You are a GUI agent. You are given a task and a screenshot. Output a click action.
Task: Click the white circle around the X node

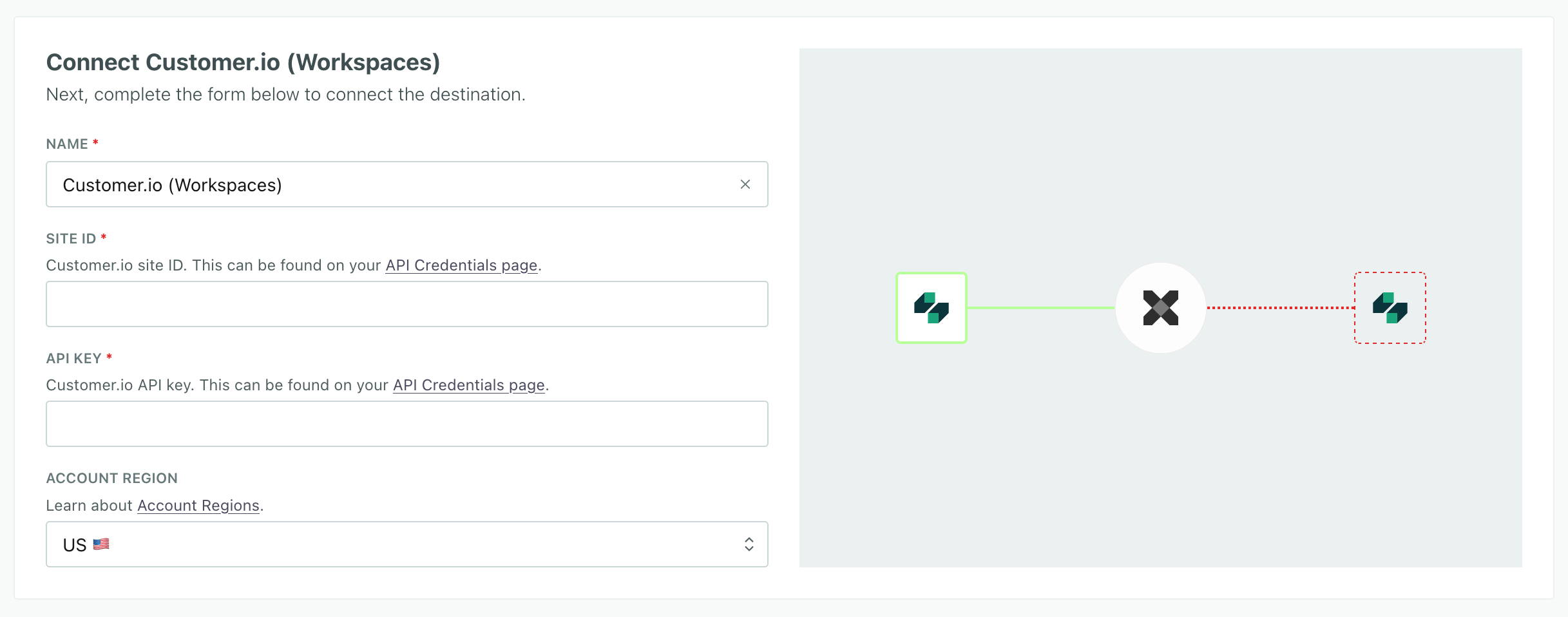[x=1160, y=277]
